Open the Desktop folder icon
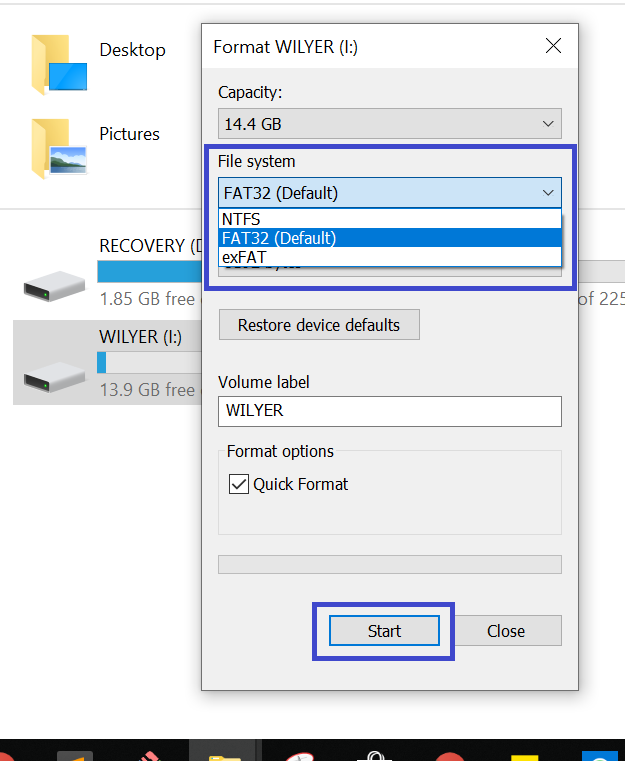The height and width of the screenshot is (761, 625). click(x=59, y=65)
